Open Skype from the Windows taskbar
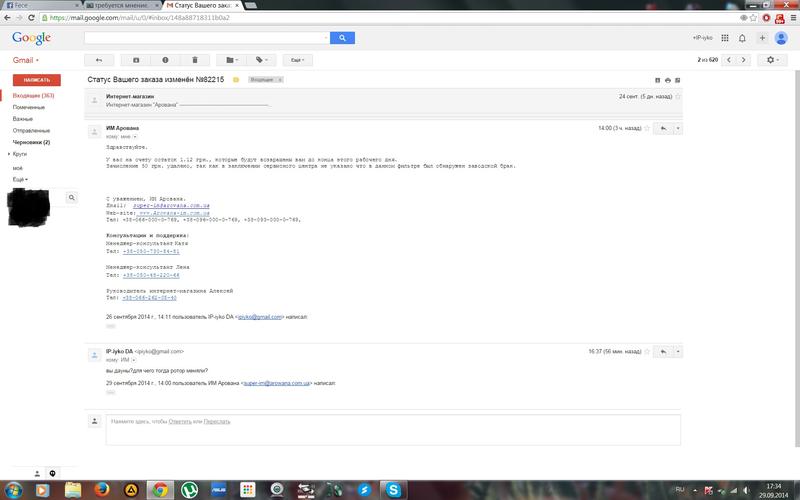This screenshot has height=500, width=800. (x=393, y=489)
